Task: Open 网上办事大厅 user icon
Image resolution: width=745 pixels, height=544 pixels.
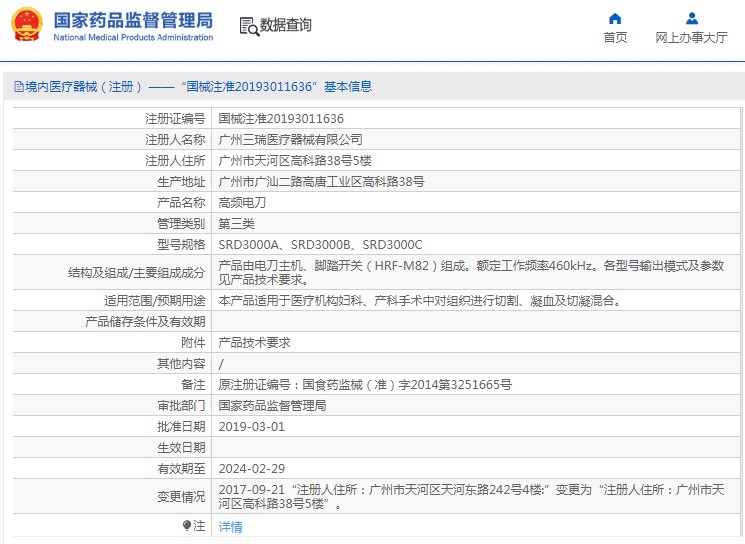Action: coord(692,19)
